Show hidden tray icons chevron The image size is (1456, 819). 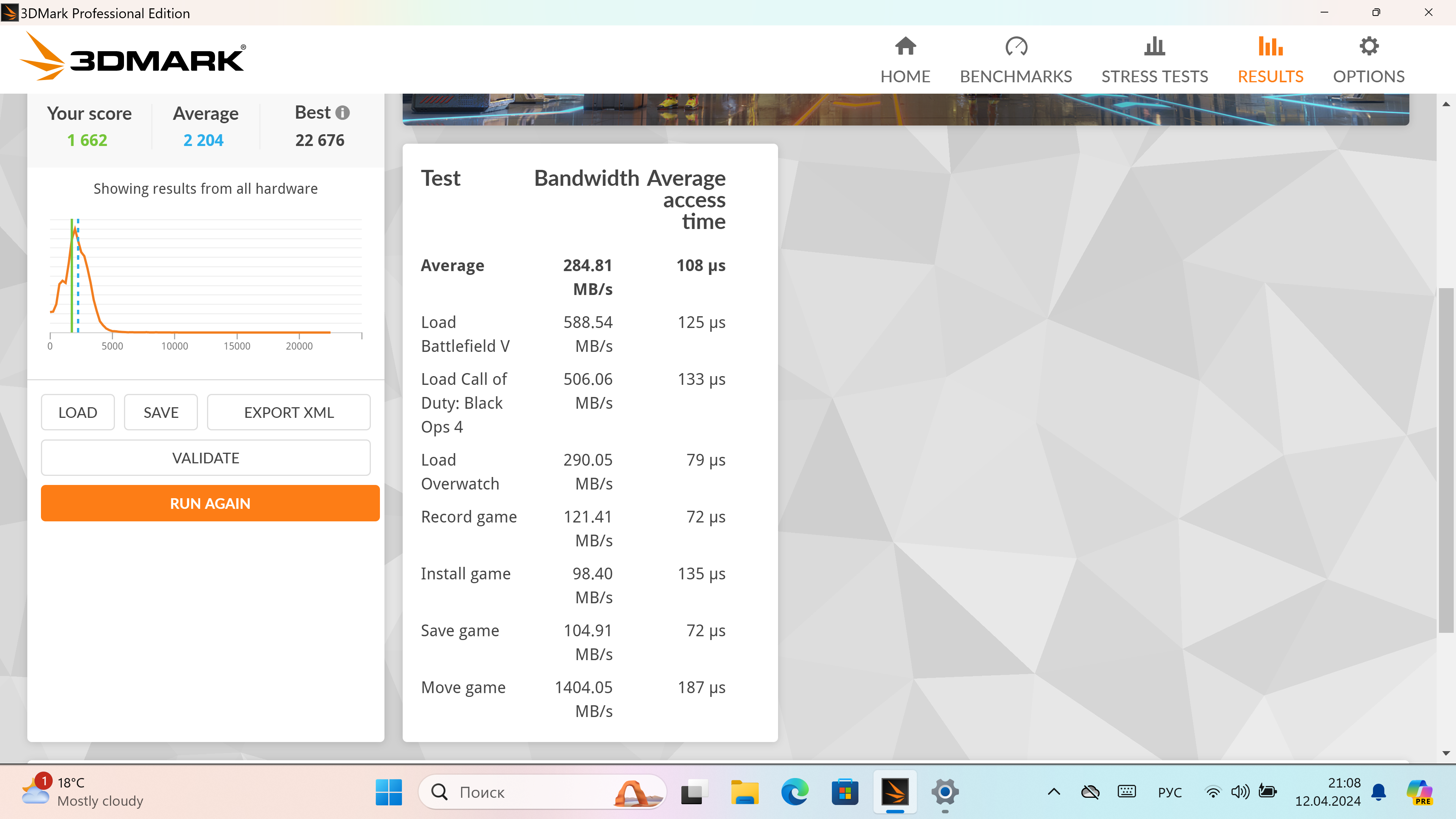coord(1054,792)
